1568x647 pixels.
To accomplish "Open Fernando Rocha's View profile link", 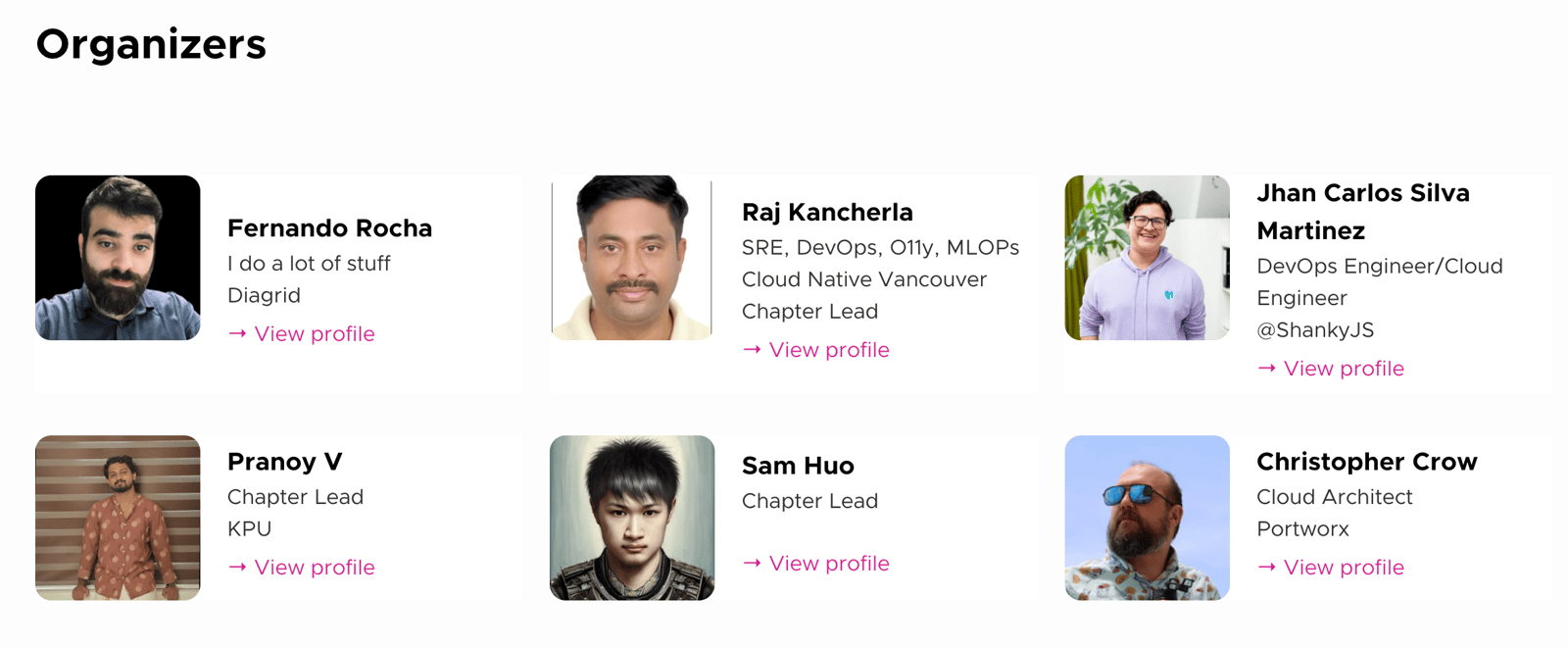I will [315, 334].
